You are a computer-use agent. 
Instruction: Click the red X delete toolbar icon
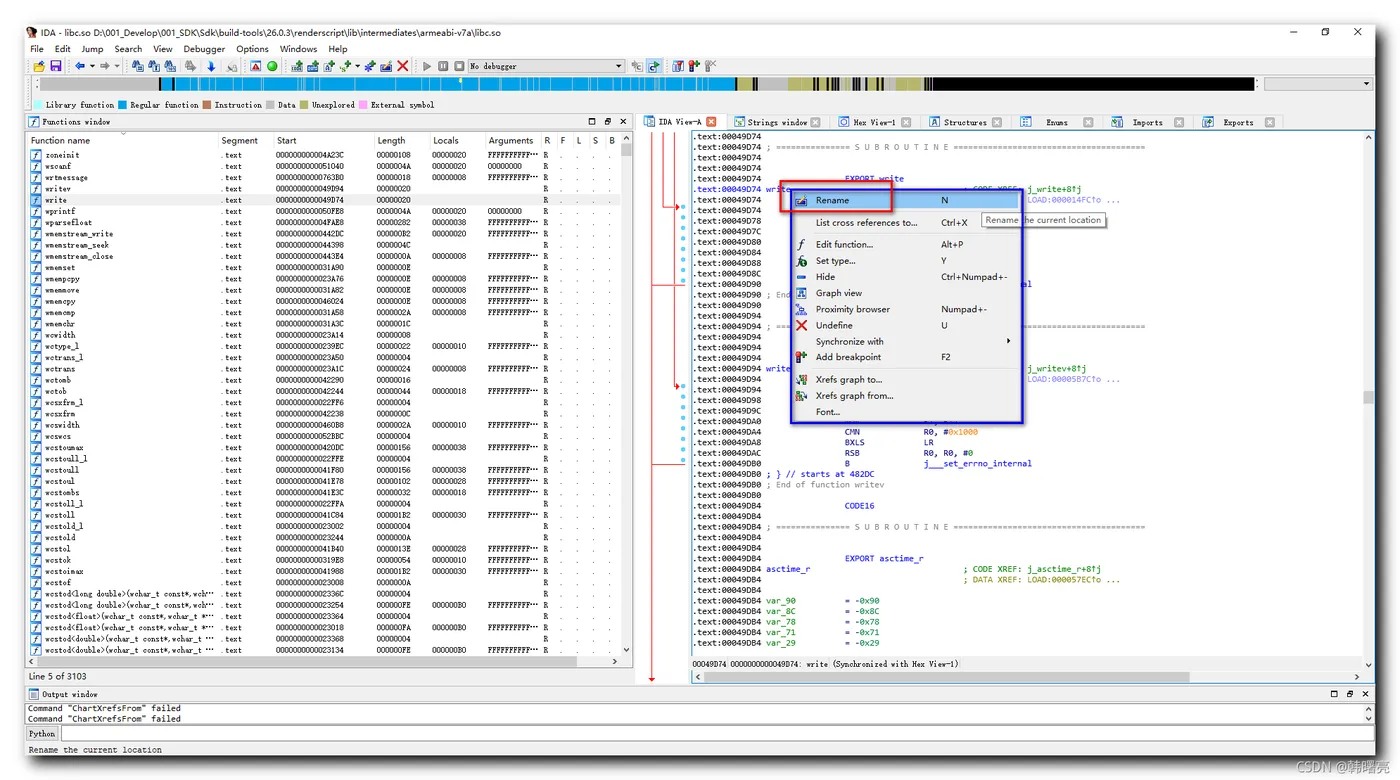click(402, 66)
